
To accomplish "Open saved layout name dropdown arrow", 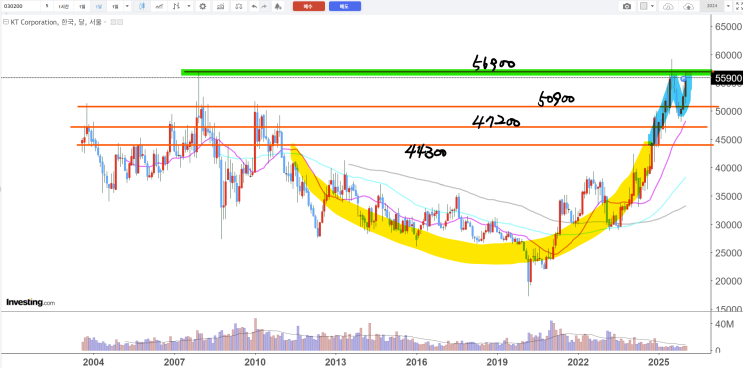I will [x=728, y=6].
